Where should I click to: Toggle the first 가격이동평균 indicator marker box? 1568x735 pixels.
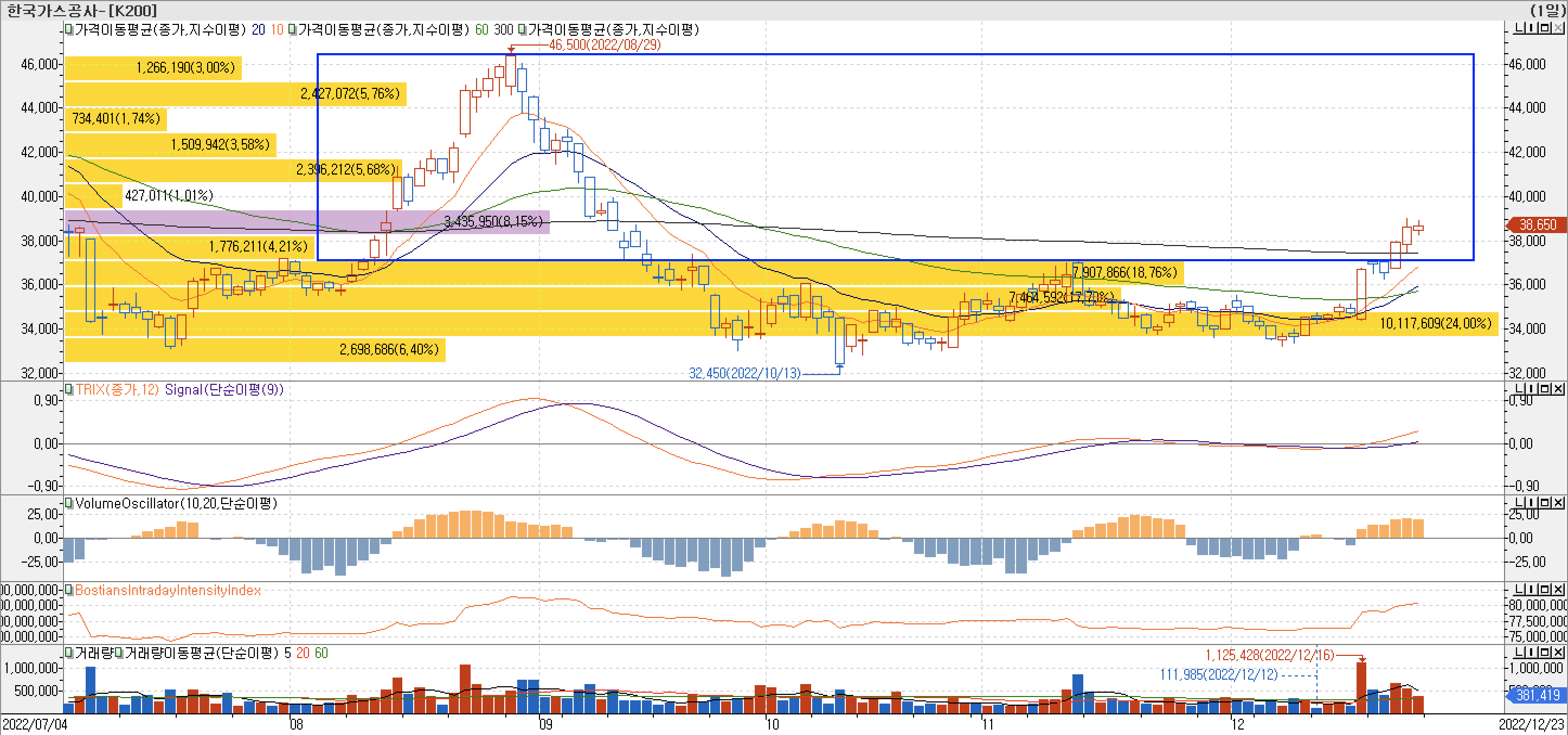pos(69,29)
